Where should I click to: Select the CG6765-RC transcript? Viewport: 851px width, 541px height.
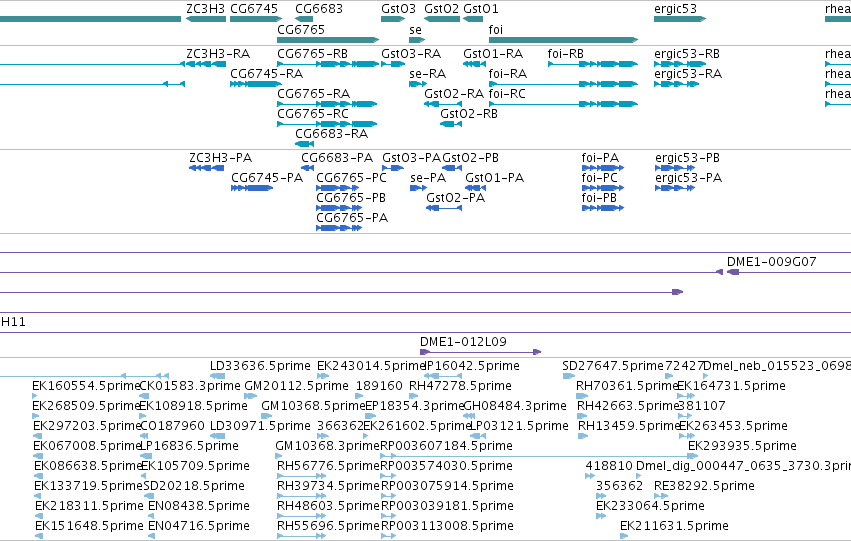(327, 124)
